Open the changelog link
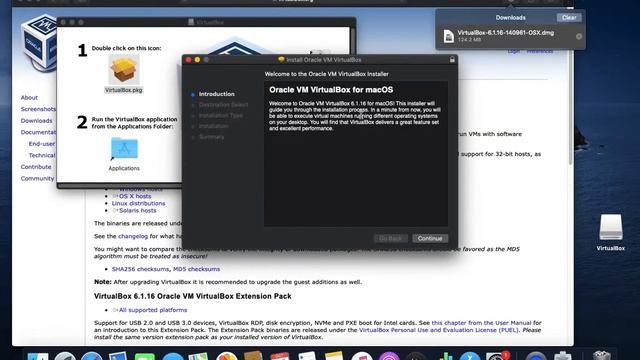 click(x=133, y=236)
